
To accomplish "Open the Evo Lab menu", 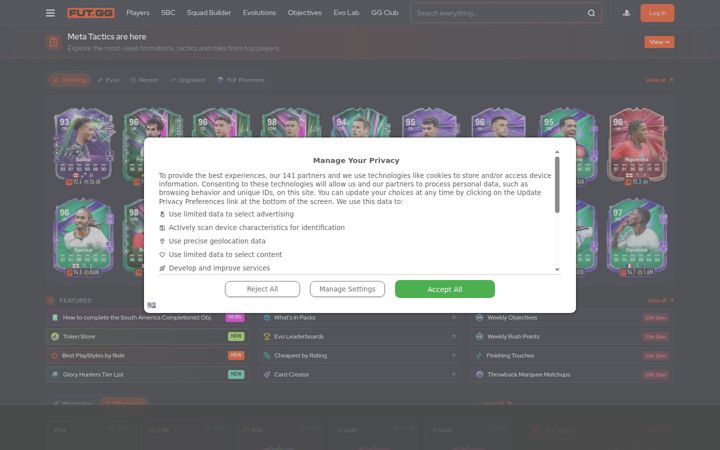I will pos(346,13).
